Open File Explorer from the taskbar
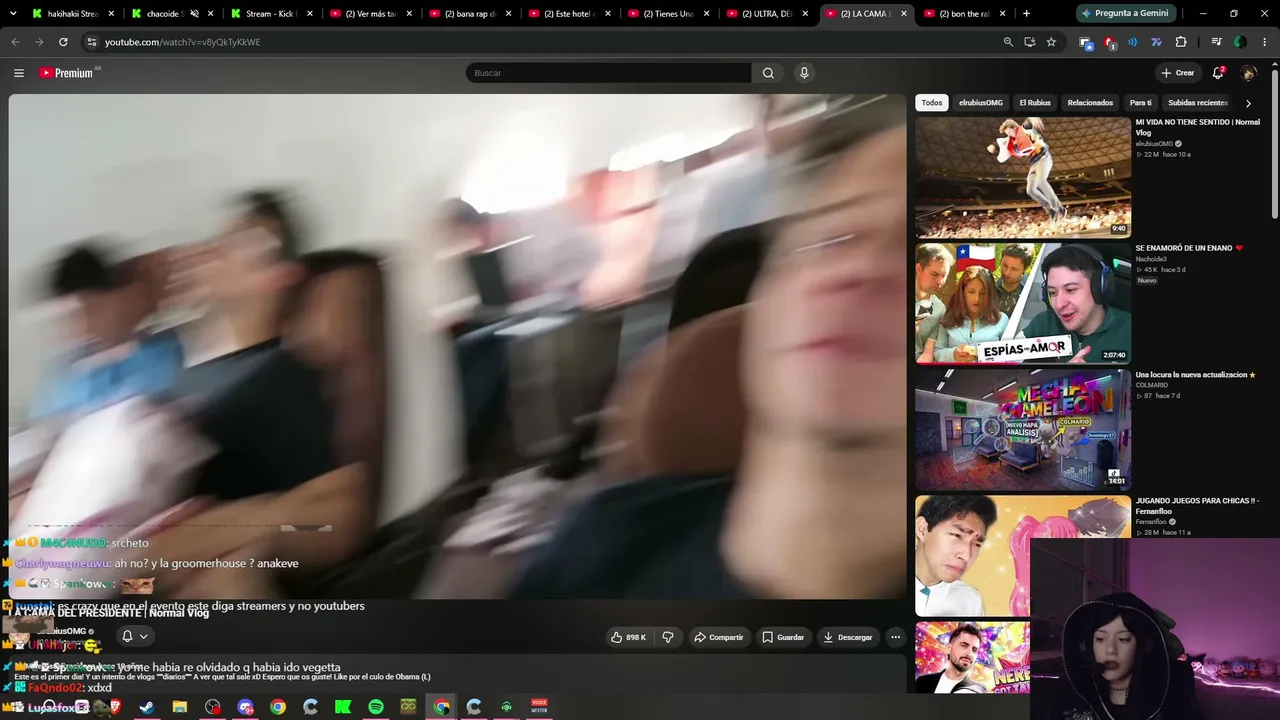 click(x=180, y=707)
